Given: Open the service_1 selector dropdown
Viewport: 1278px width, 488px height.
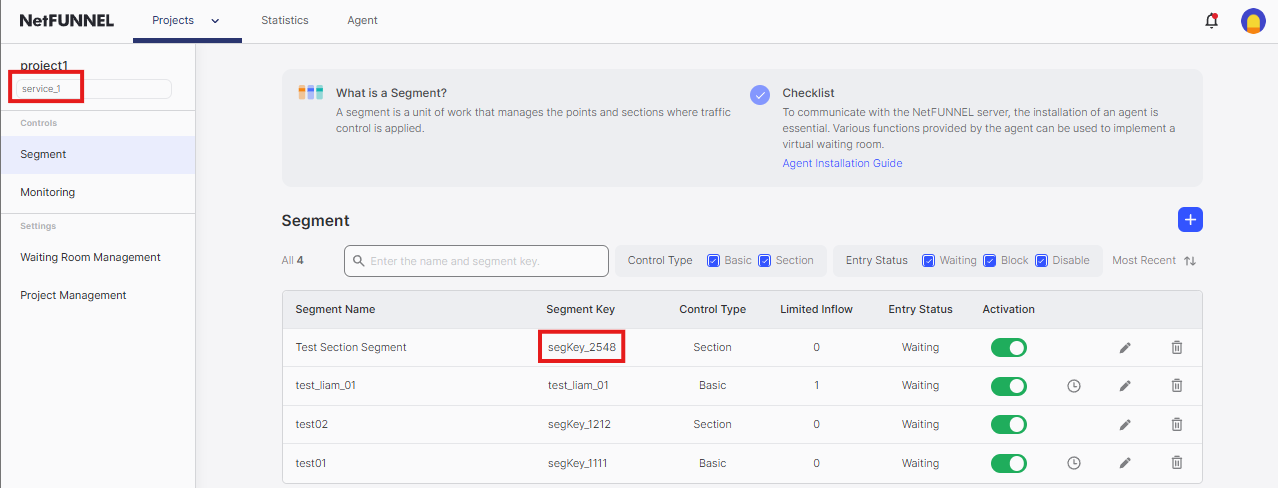Looking at the screenshot, I should pyautogui.click(x=92, y=89).
